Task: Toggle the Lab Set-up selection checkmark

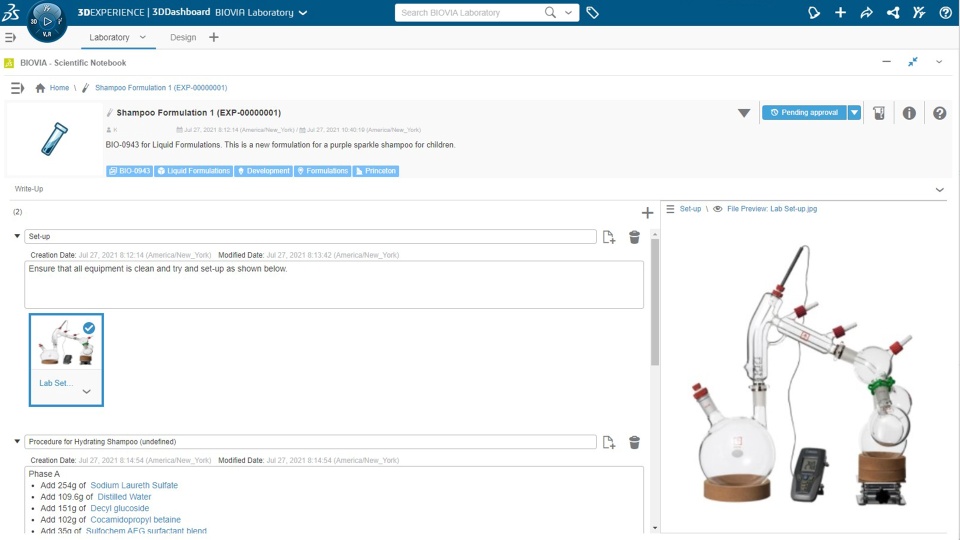Action: [89, 328]
